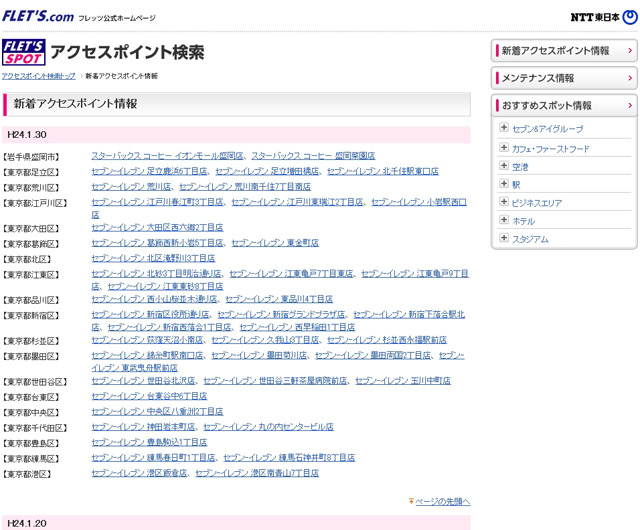Open セブン-イレブン 西小山桜並木通り店 link
The height and width of the screenshot is (530, 640).
(x=154, y=299)
